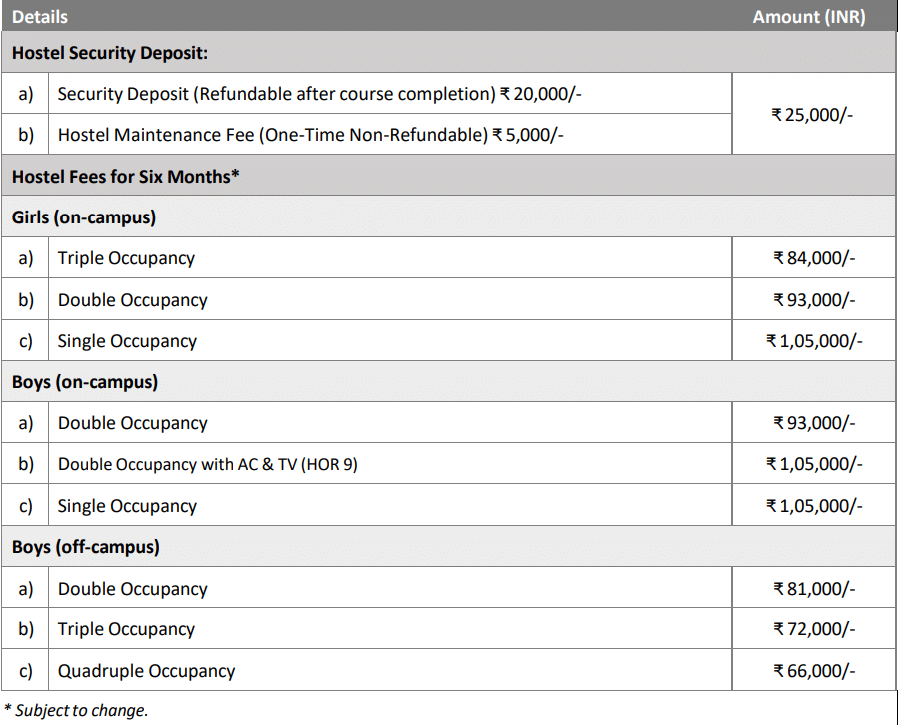898x725 pixels.
Task: Click 'Single Occupancy' under Boys (on-campus)
Action: pos(127,506)
